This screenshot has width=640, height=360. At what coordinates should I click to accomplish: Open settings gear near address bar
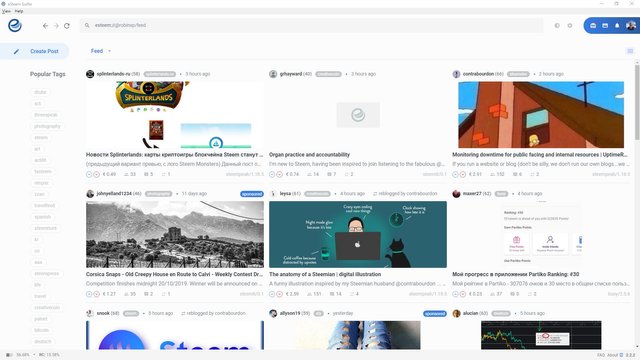pos(570,25)
